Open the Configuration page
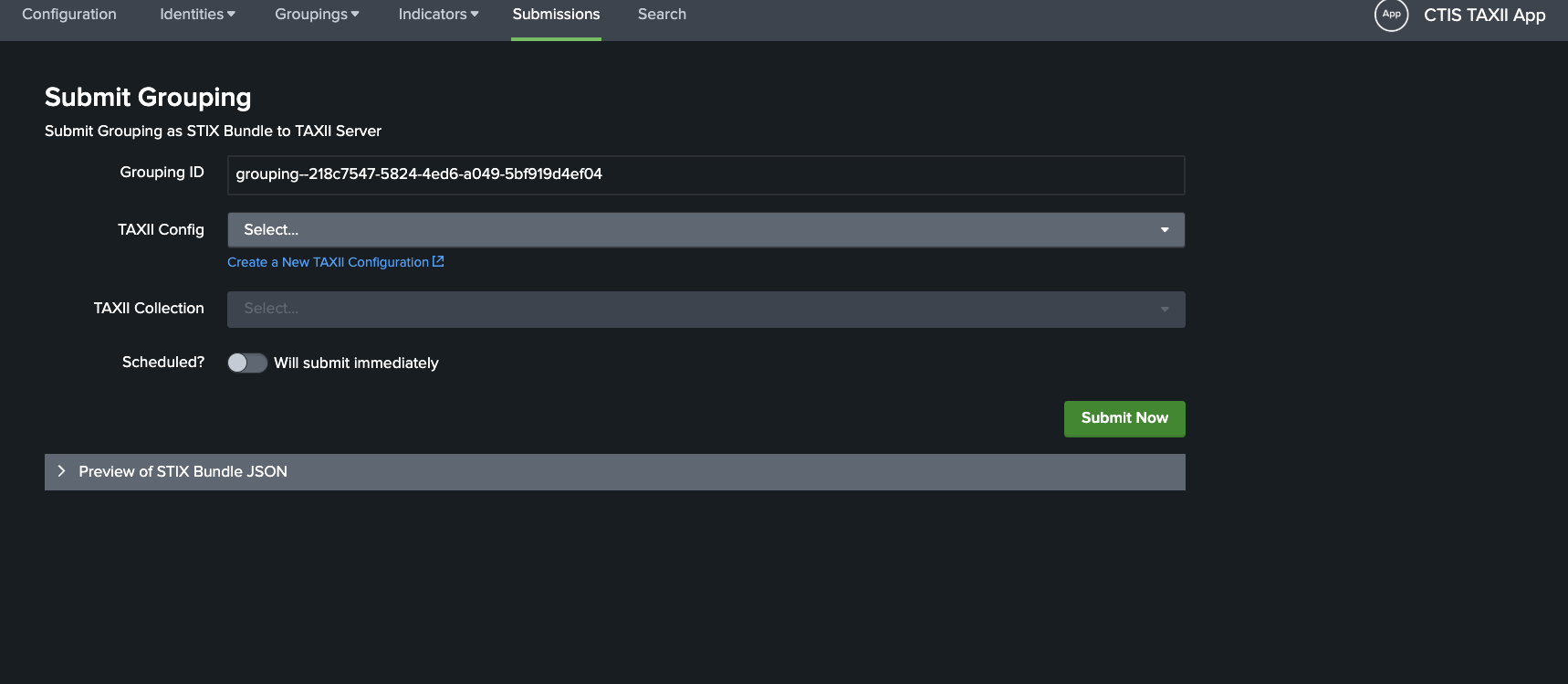This screenshot has height=684, width=1568. click(69, 15)
